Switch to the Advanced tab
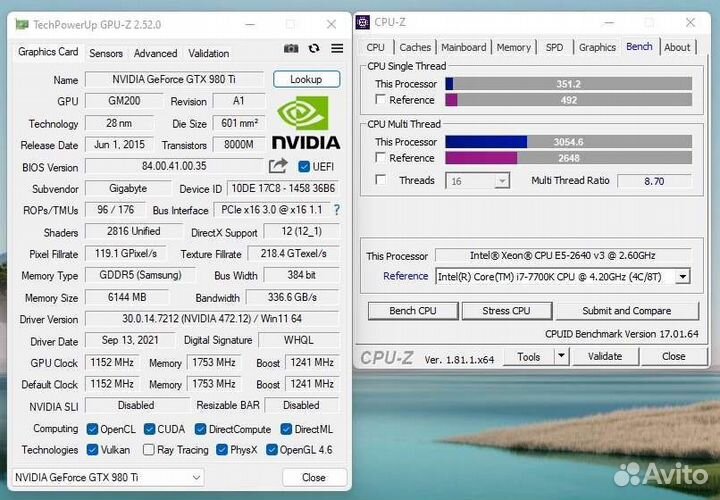The height and width of the screenshot is (500, 720). pos(155,53)
